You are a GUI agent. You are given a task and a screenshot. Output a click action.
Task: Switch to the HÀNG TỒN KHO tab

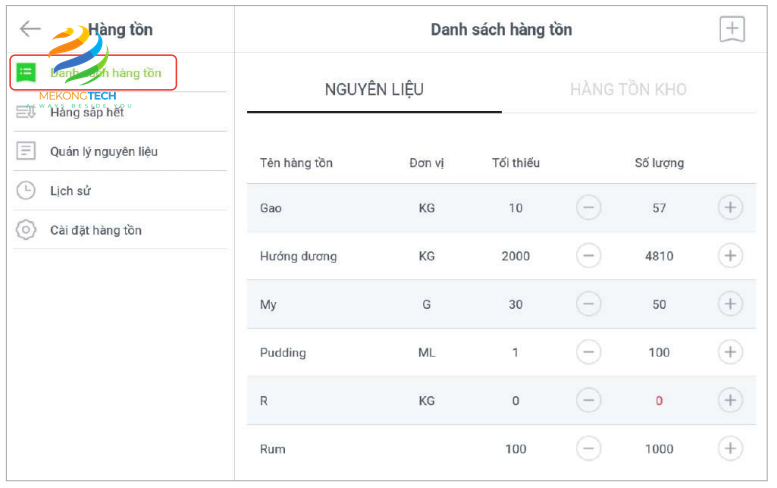click(628, 90)
